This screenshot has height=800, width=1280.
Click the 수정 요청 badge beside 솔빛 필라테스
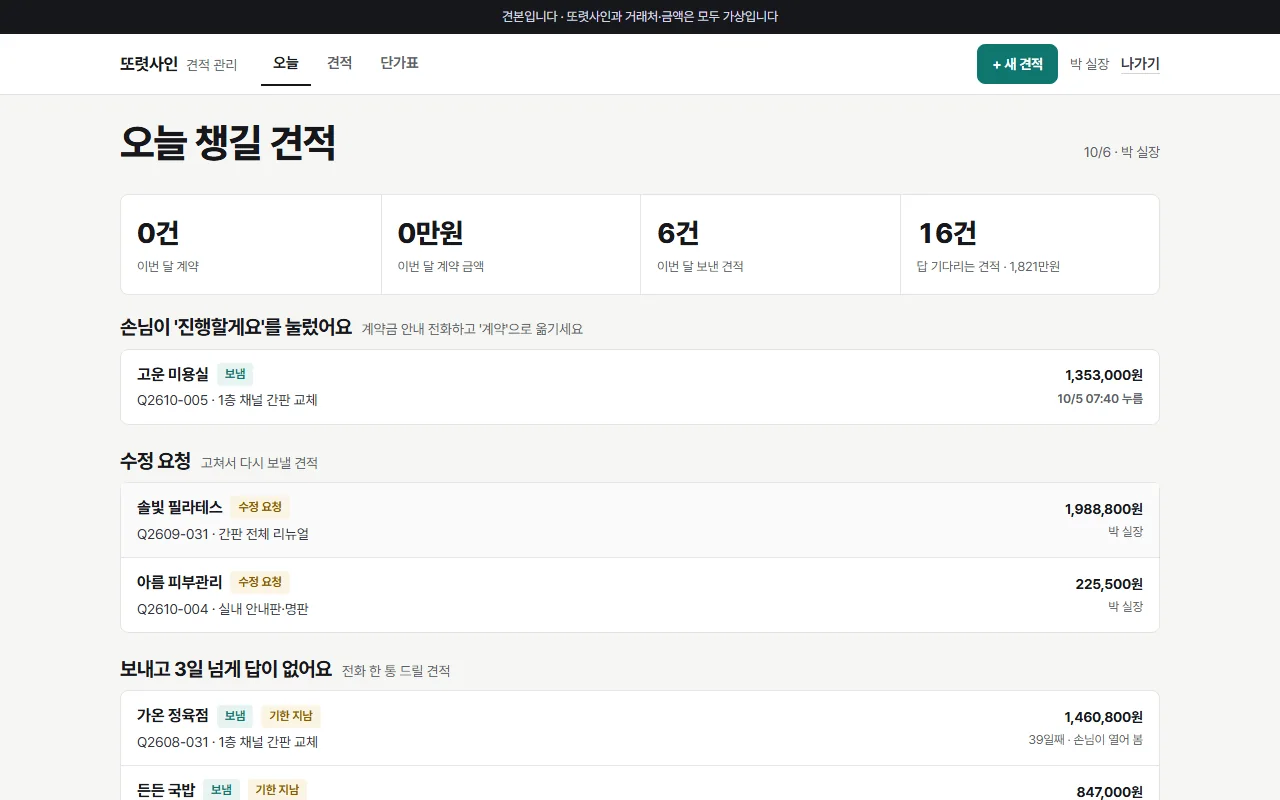[x=260, y=507]
